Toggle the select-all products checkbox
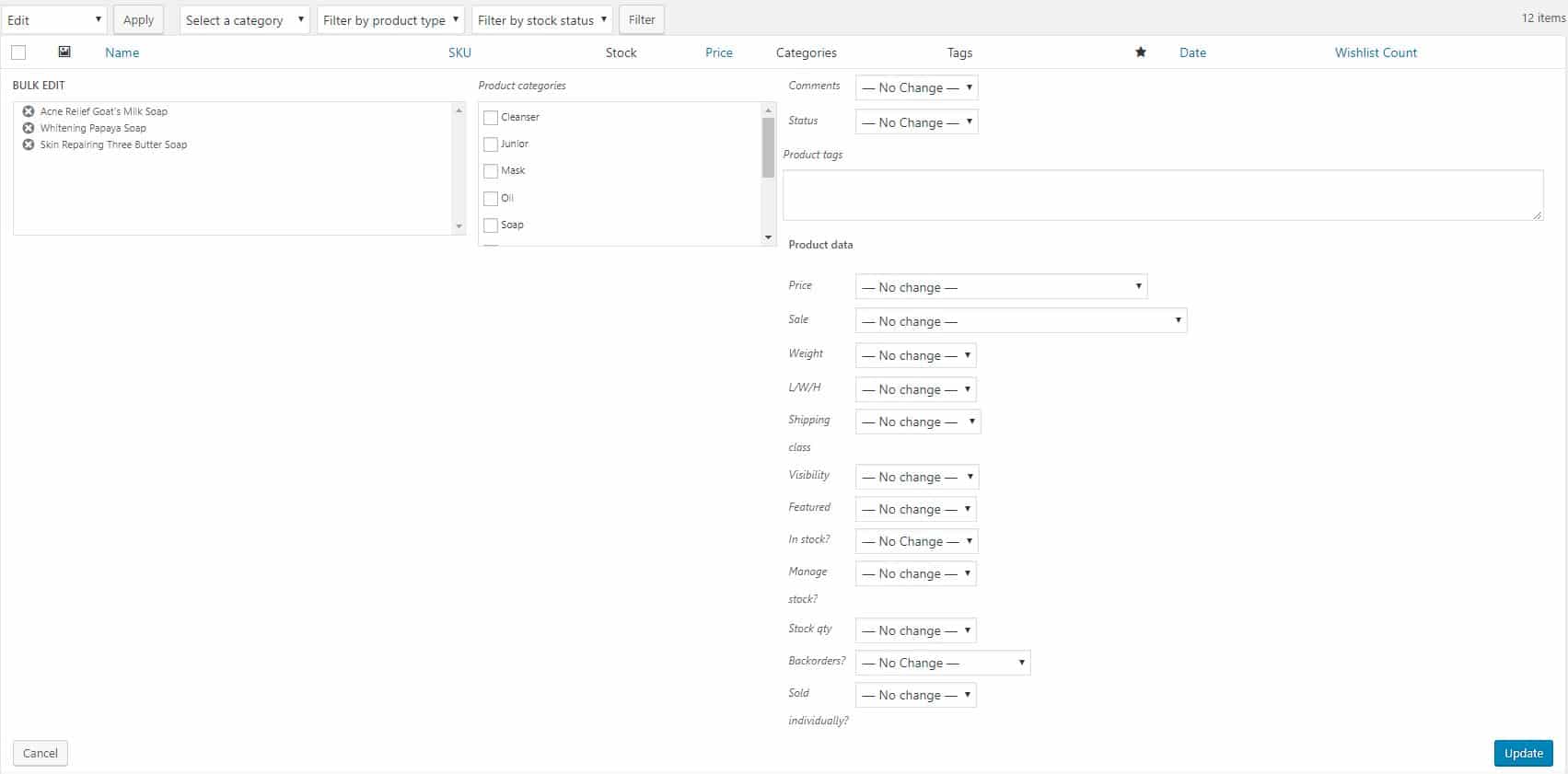The image size is (1568, 774). pyautogui.click(x=18, y=52)
